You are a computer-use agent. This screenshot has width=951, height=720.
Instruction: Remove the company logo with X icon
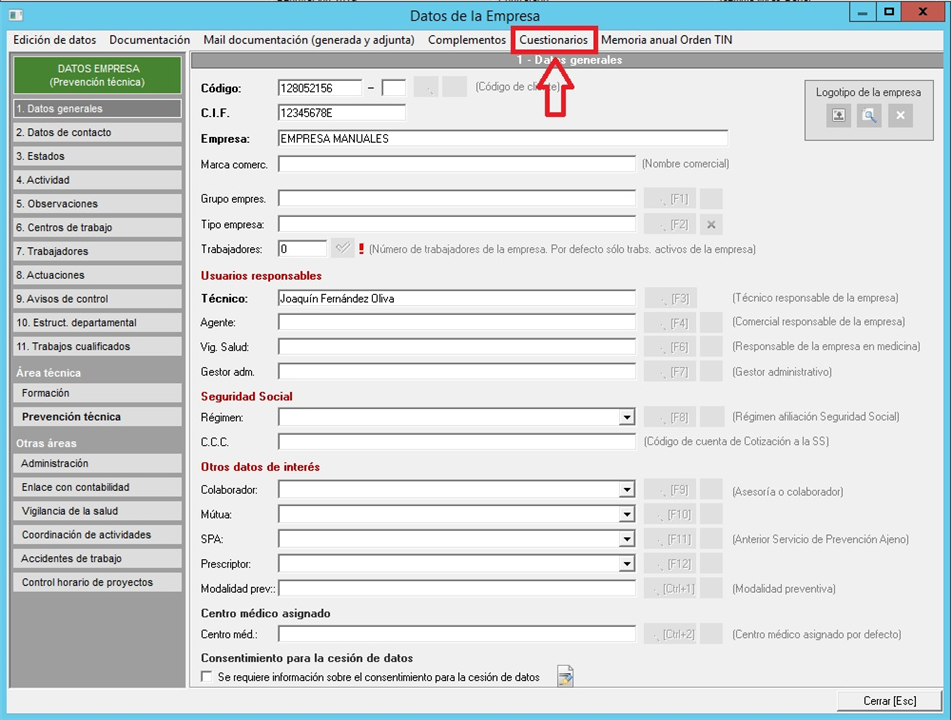click(x=899, y=116)
